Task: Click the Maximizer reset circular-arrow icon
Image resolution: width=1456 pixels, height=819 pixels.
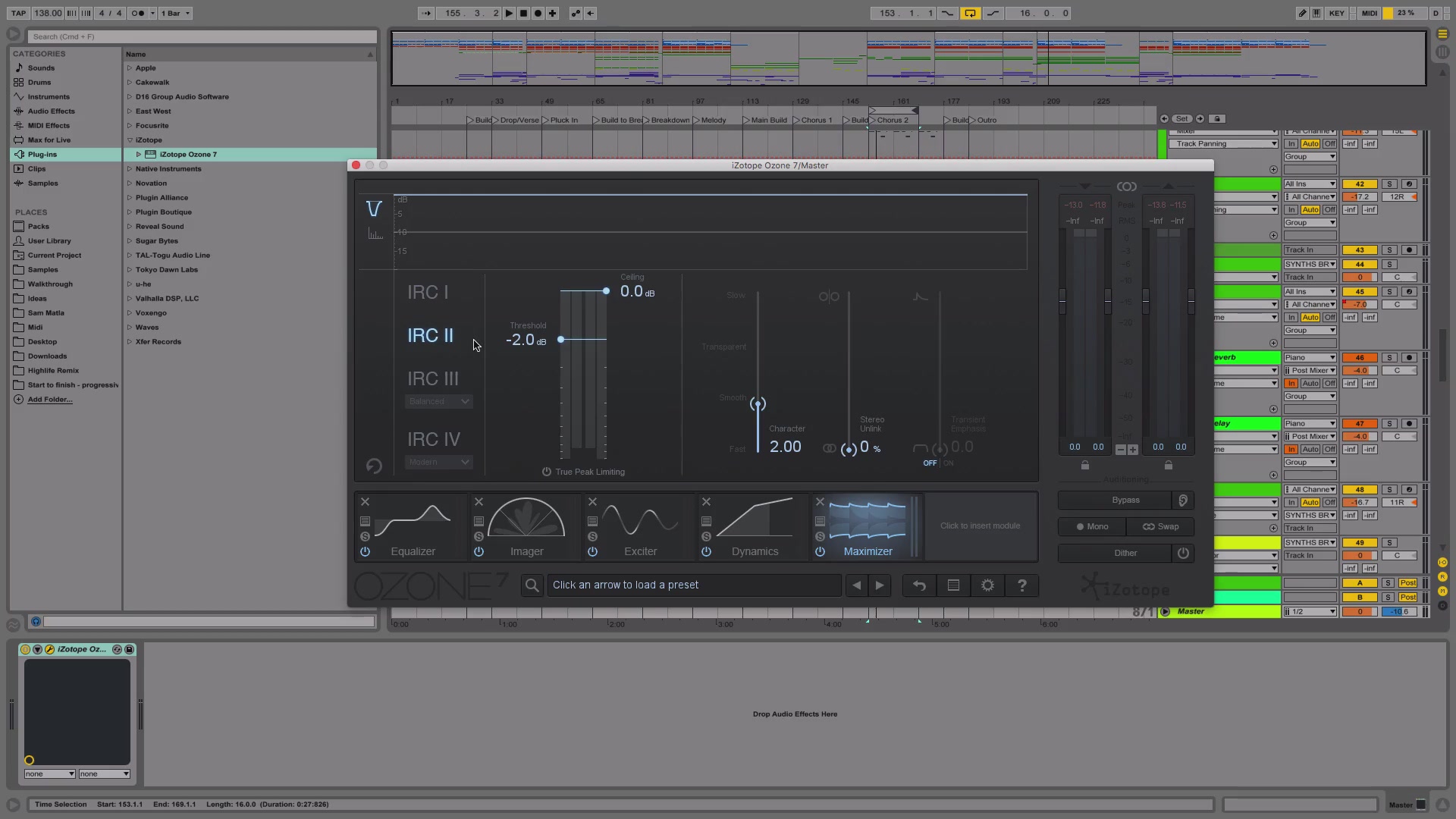Action: coord(374,466)
